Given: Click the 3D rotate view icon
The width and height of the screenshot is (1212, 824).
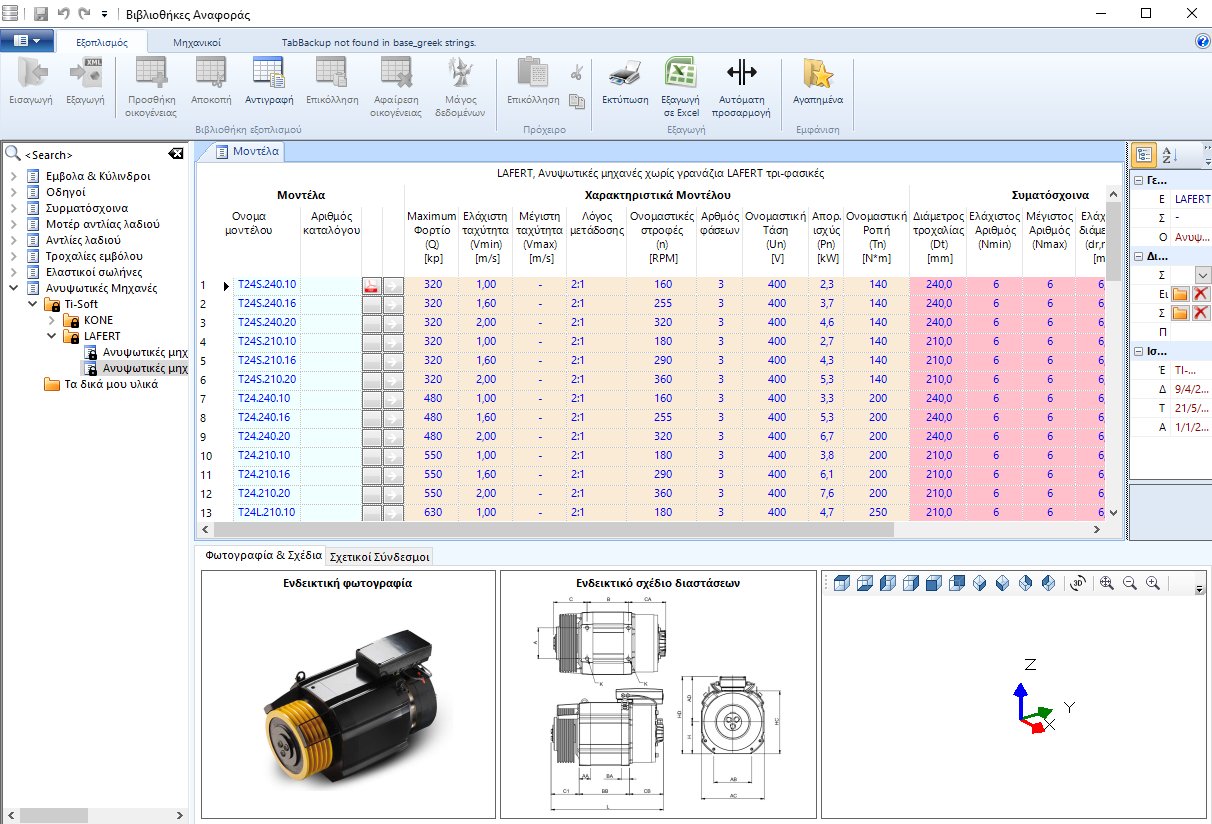Looking at the screenshot, I should tap(1078, 583).
